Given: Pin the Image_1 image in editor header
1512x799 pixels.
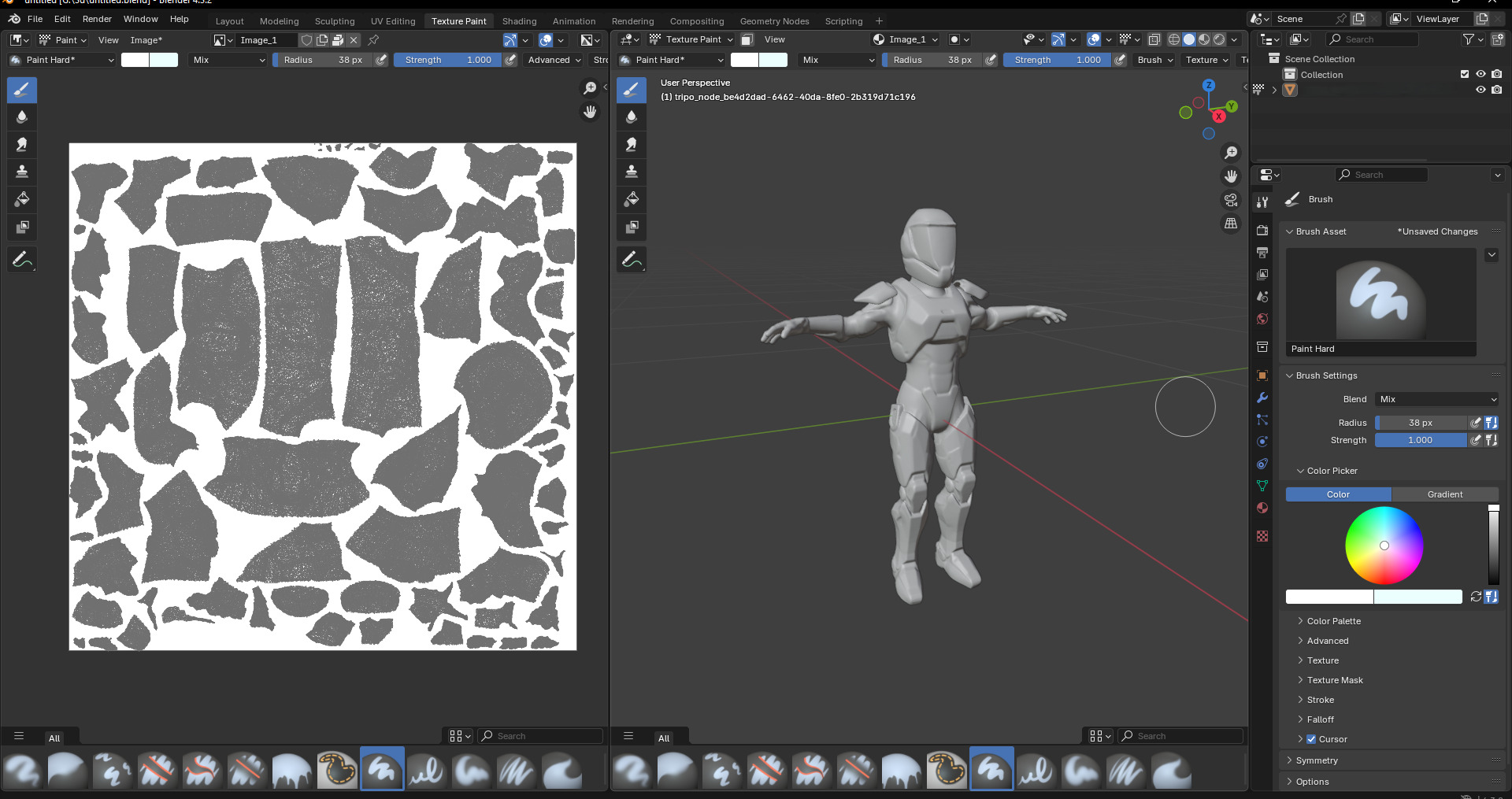Looking at the screenshot, I should [x=374, y=39].
